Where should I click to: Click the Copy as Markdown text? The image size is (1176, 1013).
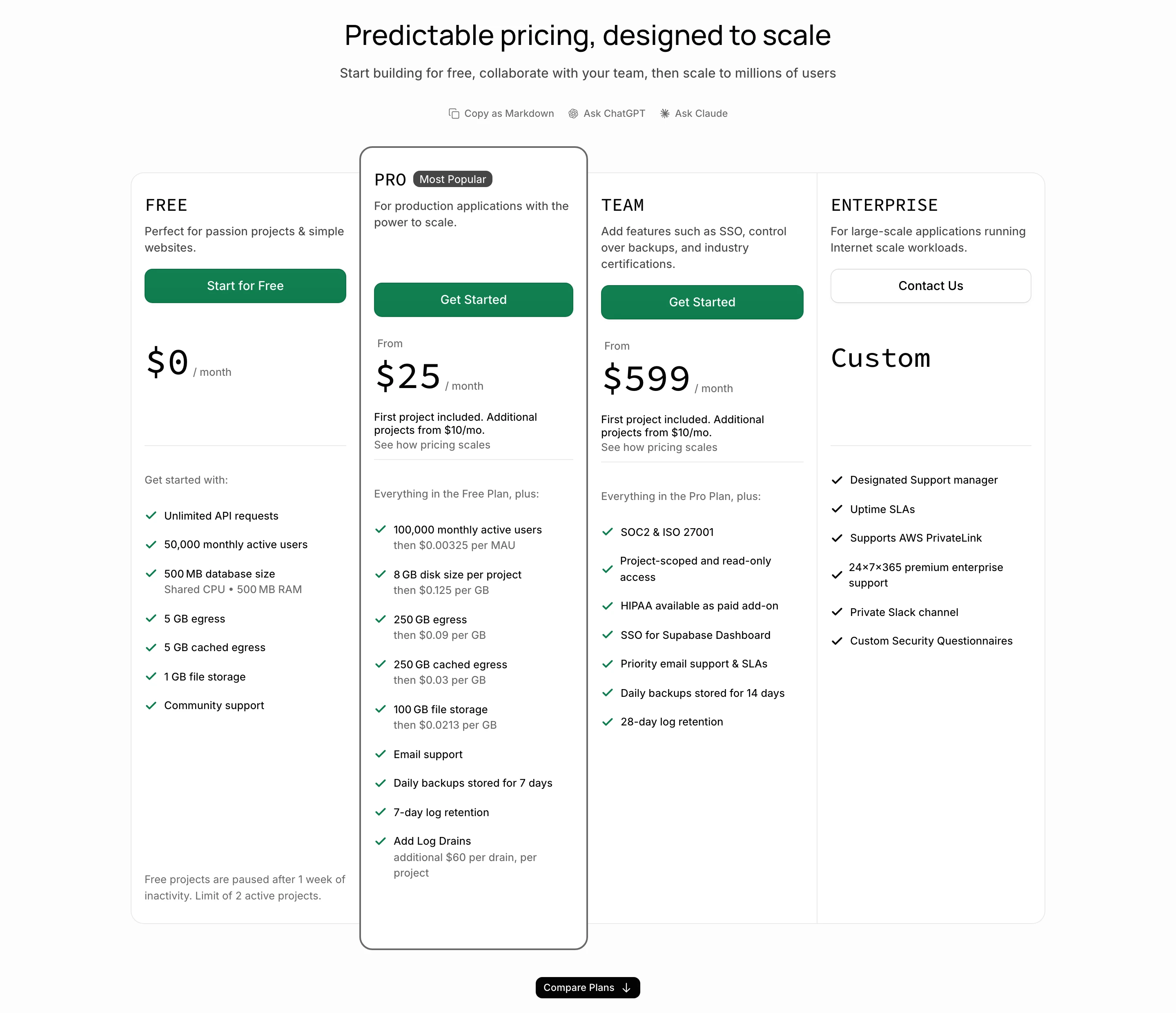(x=509, y=114)
